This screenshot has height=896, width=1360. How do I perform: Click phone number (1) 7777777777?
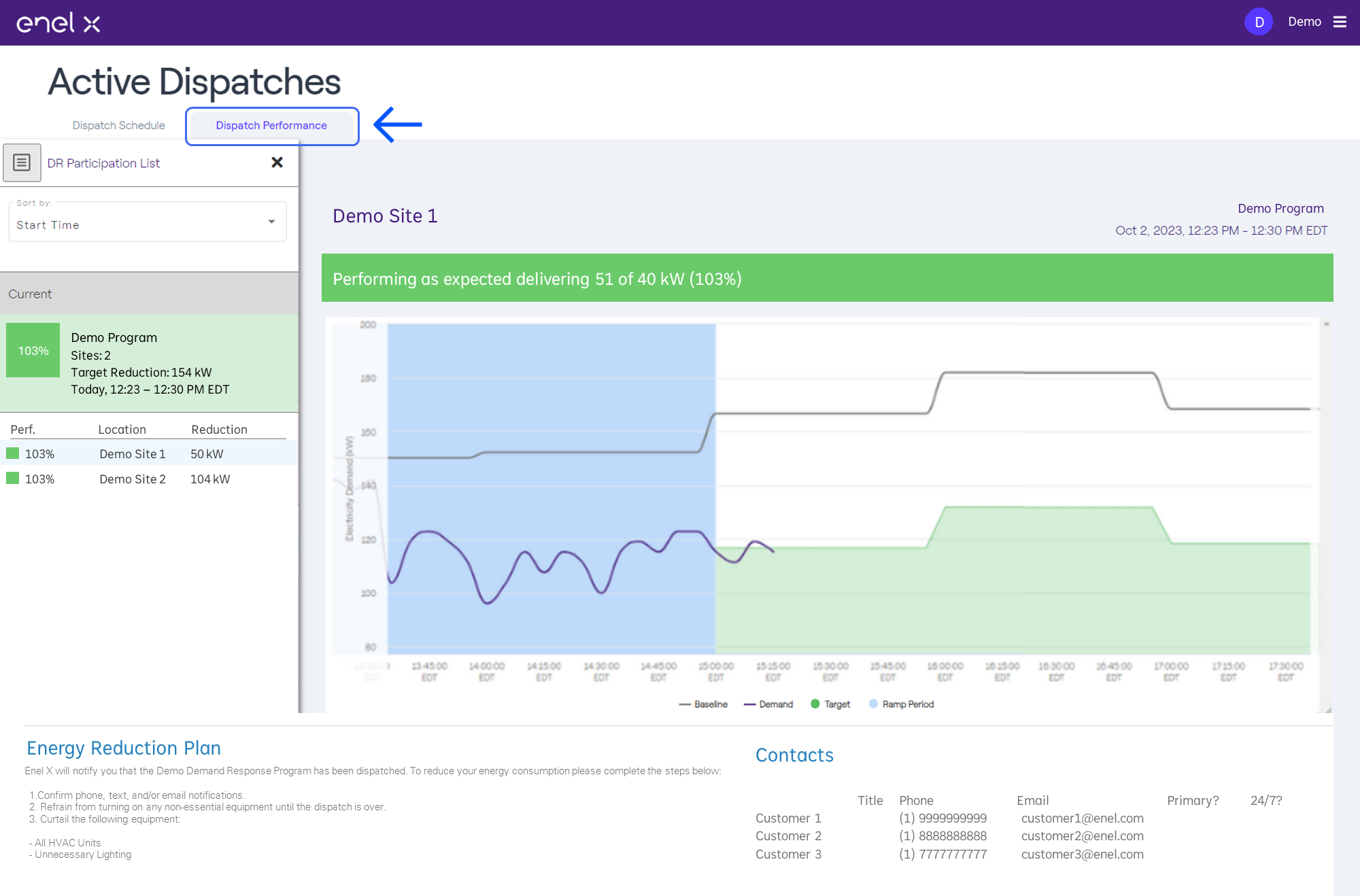point(942,854)
